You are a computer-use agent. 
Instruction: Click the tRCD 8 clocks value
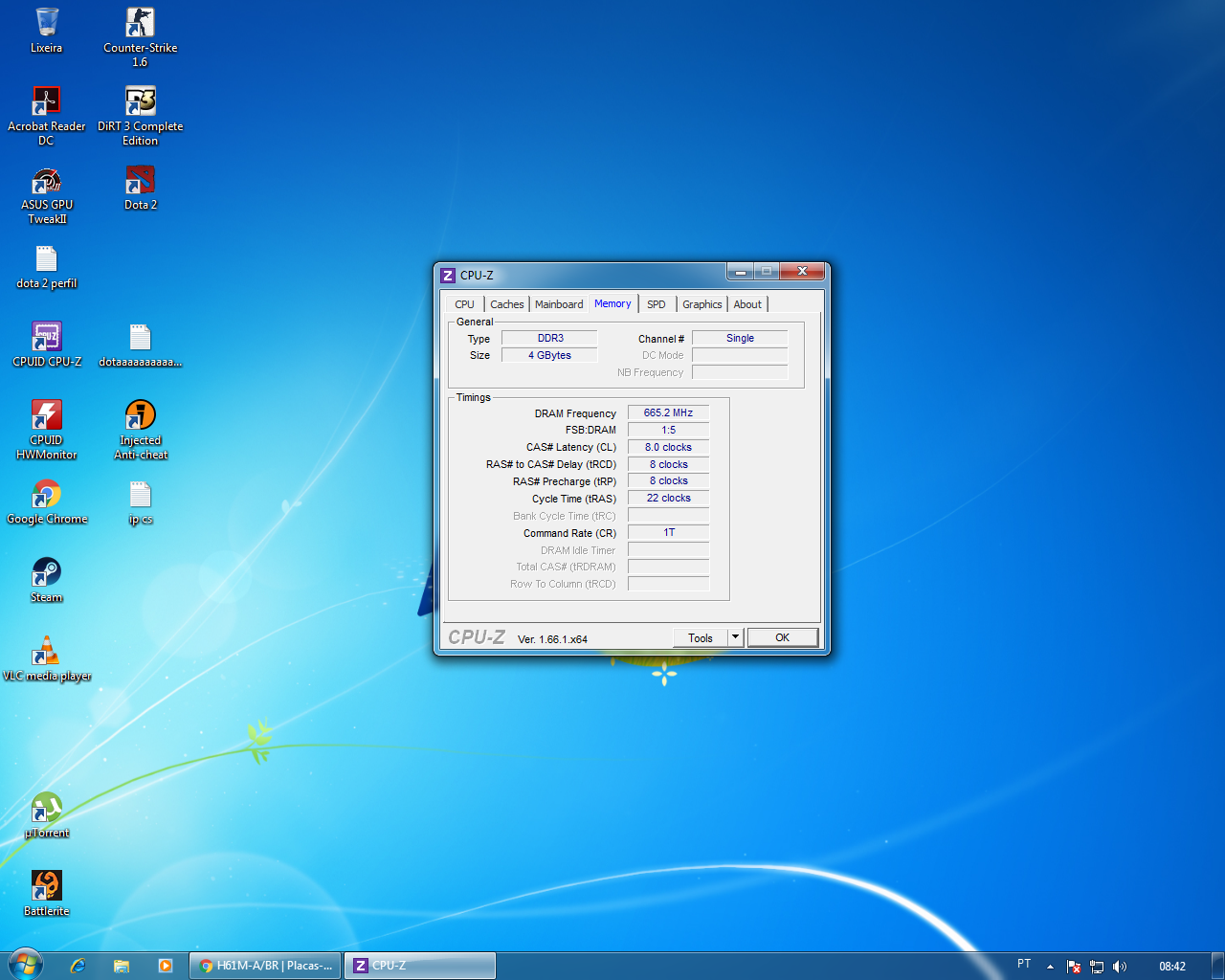(668, 464)
